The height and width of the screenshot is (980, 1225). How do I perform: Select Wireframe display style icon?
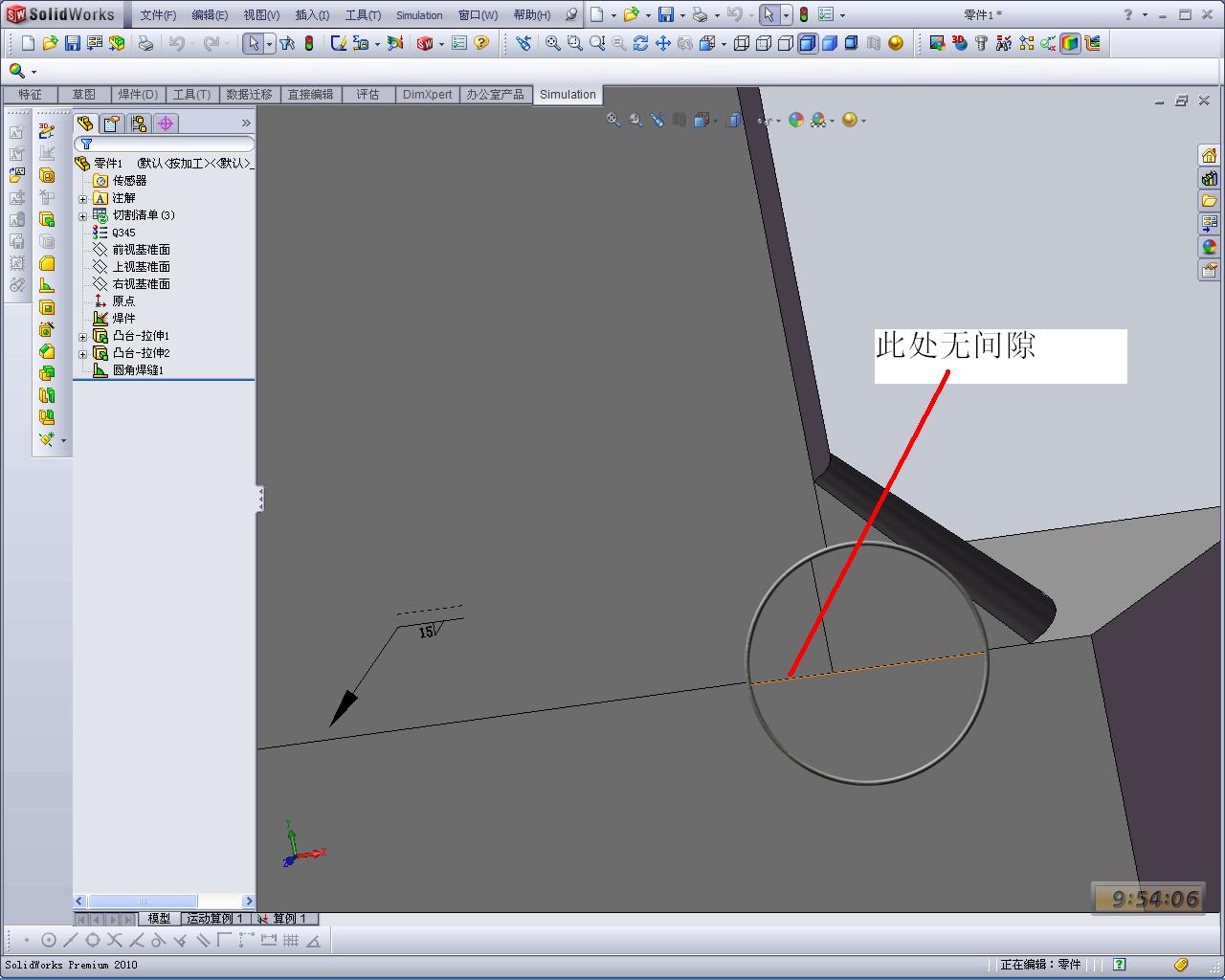coord(741,43)
